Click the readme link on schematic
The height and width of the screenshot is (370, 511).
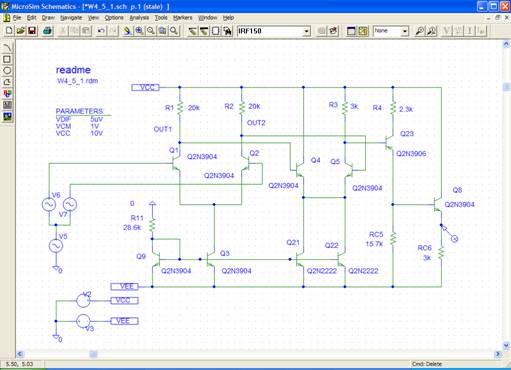[73, 70]
